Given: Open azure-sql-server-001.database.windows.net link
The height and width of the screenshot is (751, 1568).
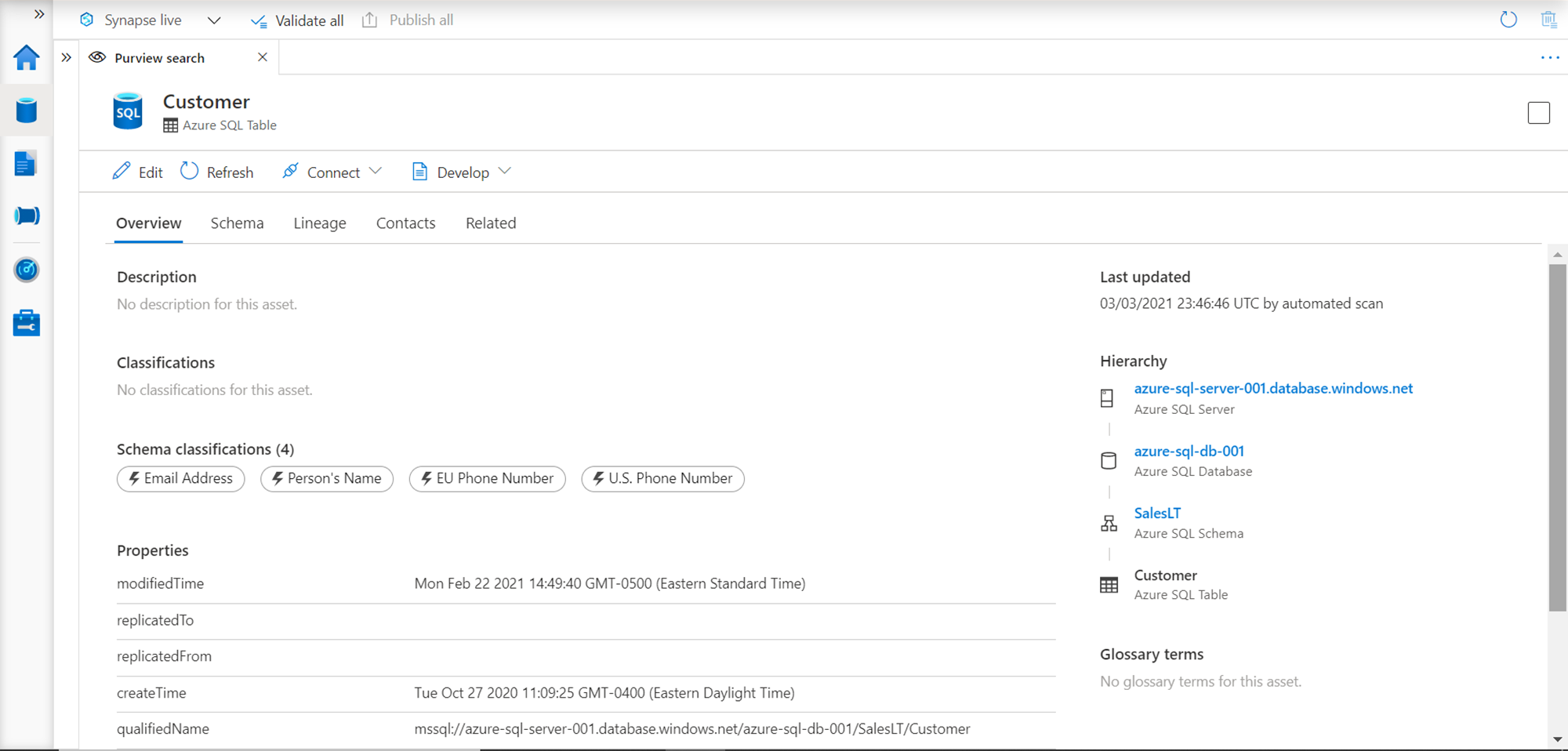Looking at the screenshot, I should pos(1273,389).
